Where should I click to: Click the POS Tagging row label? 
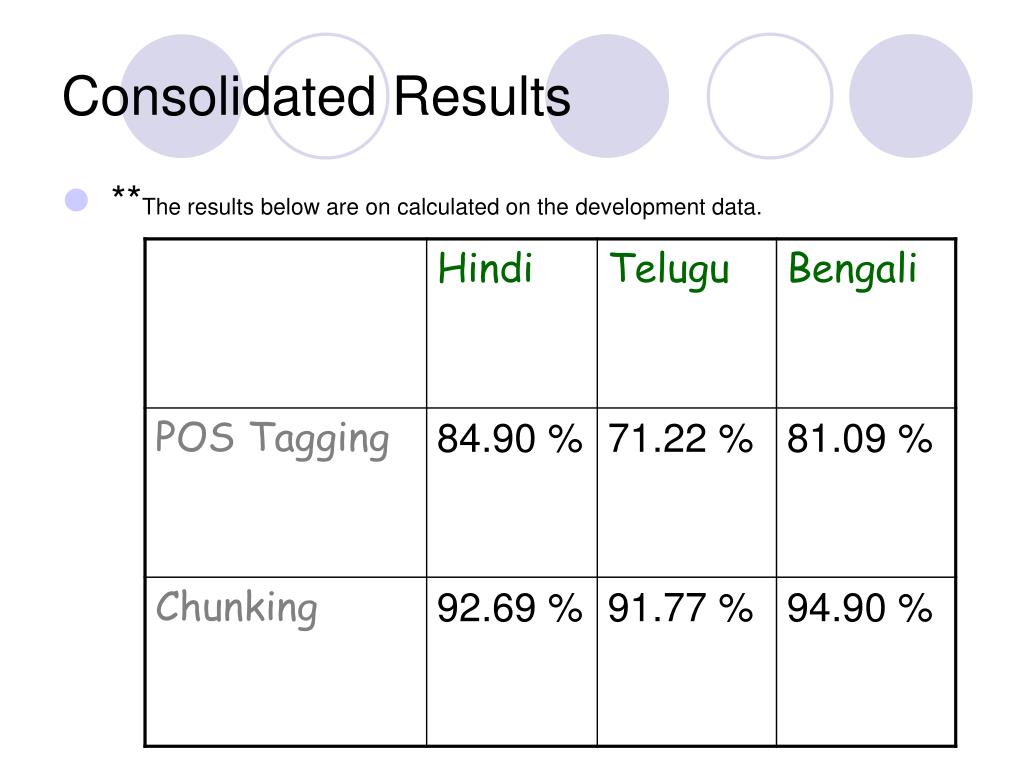click(272, 438)
